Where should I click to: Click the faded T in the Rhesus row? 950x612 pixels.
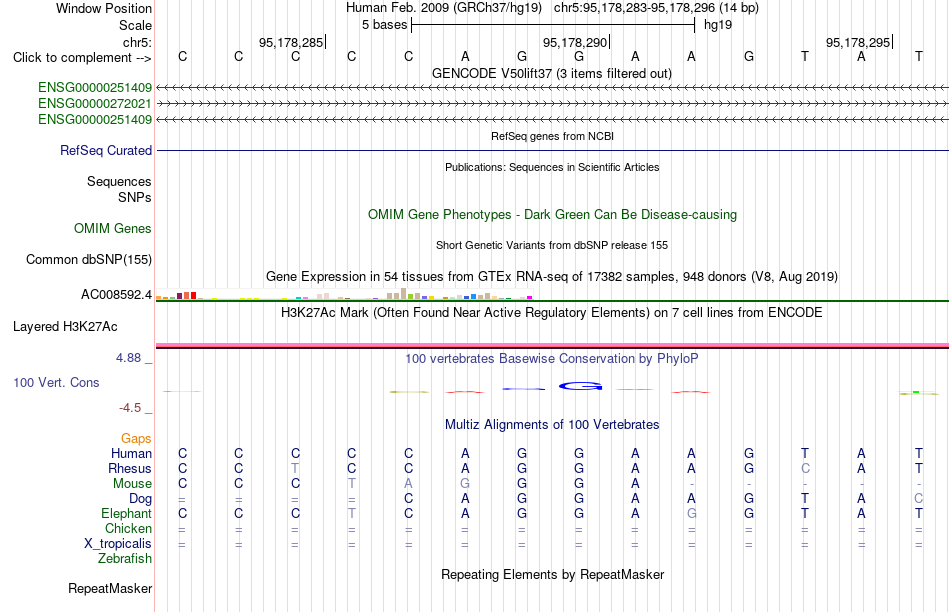coord(295,468)
